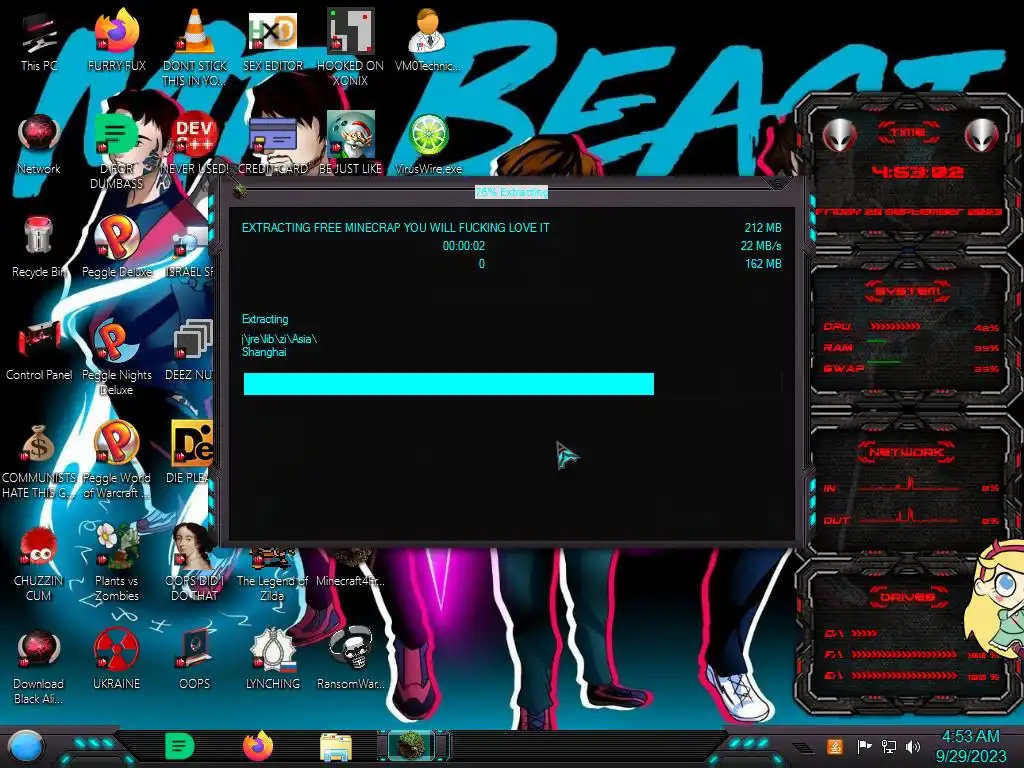1024x768 pixels.
Task: Click the left alien head on TIME gadget
Action: [839, 135]
